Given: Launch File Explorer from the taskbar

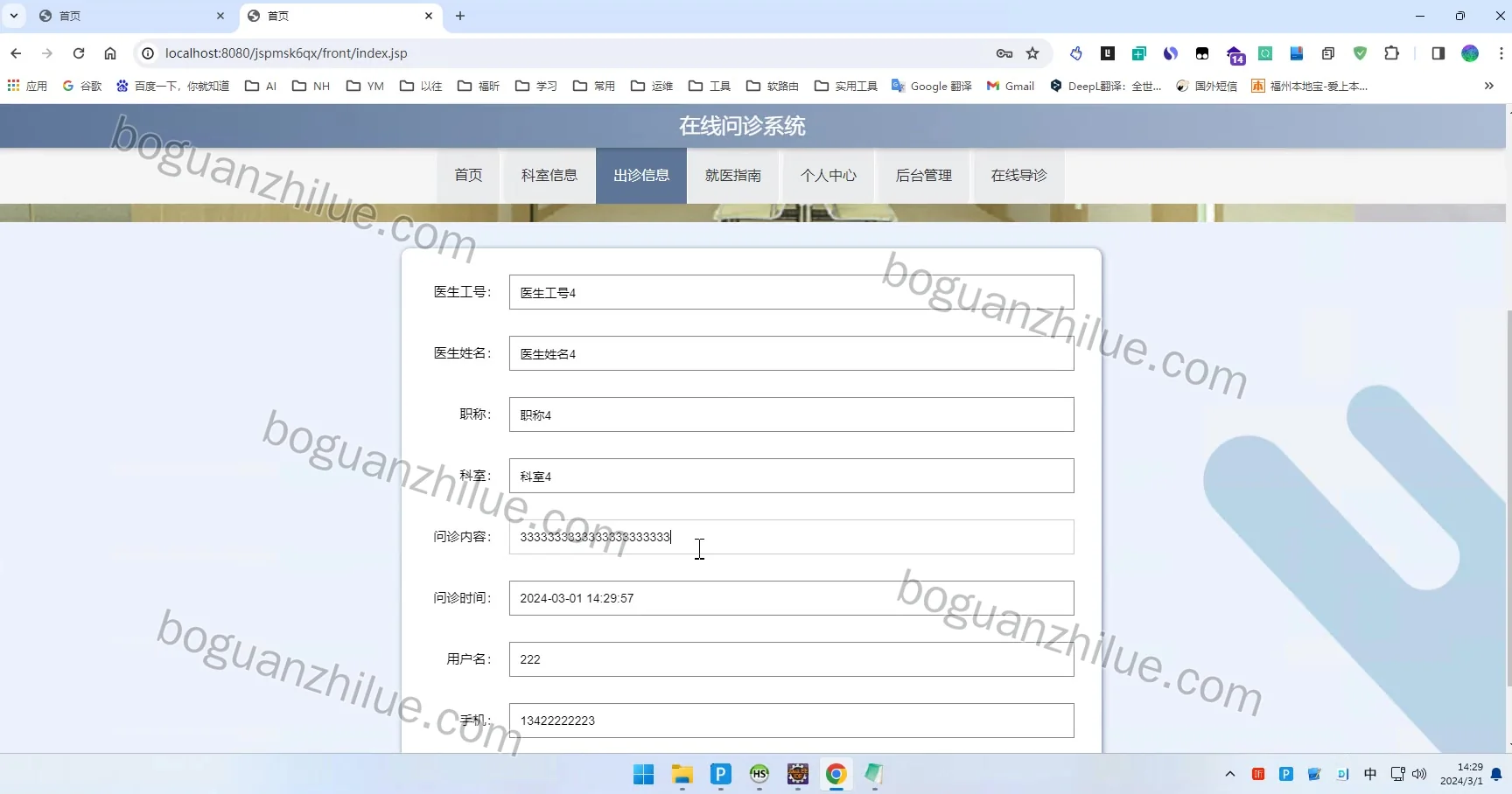Looking at the screenshot, I should [x=682, y=774].
